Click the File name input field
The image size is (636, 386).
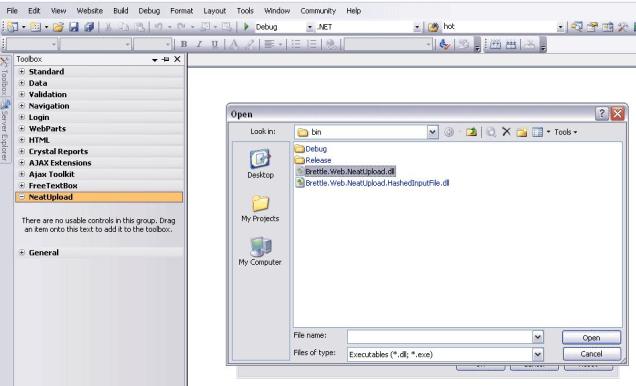[440, 337]
